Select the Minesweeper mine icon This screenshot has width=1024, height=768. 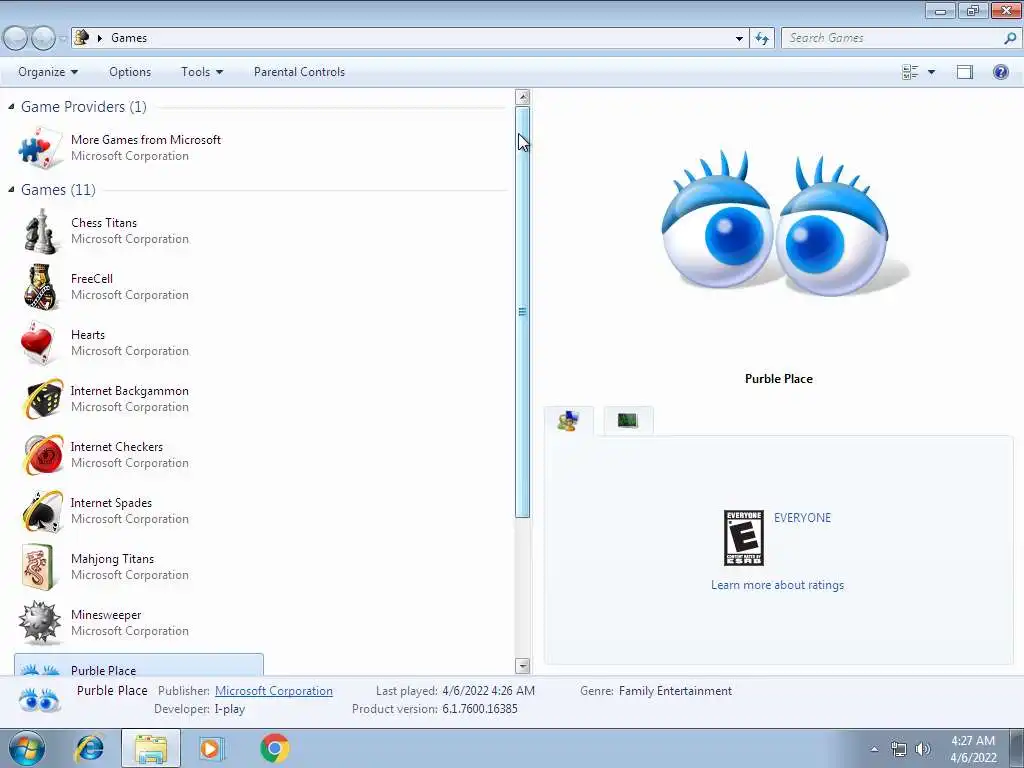point(40,622)
